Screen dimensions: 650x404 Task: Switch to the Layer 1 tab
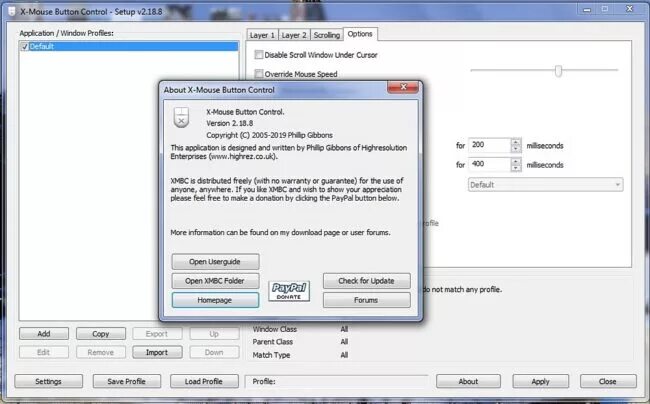262,35
